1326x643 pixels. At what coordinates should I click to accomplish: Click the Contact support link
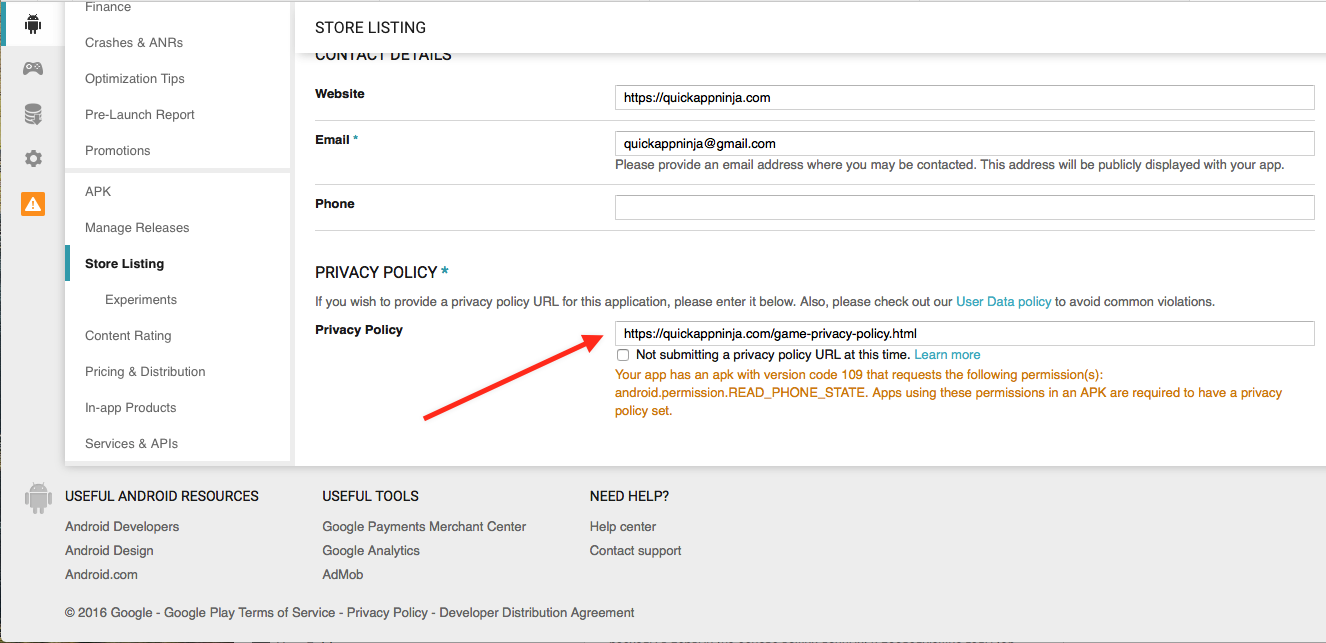coord(635,551)
